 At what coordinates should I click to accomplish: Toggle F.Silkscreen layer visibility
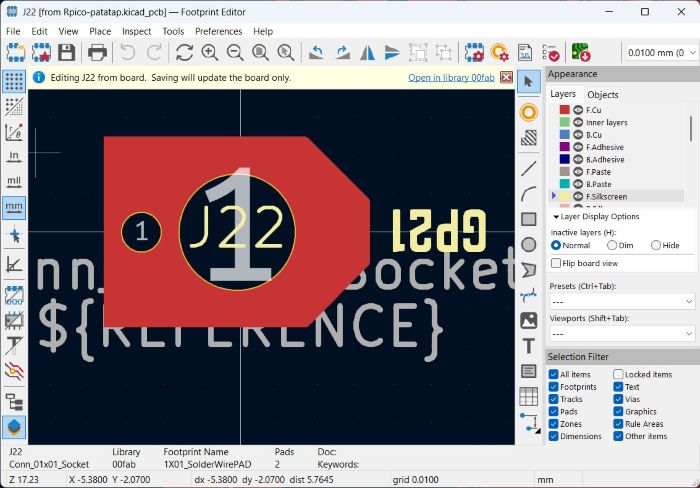(578, 196)
